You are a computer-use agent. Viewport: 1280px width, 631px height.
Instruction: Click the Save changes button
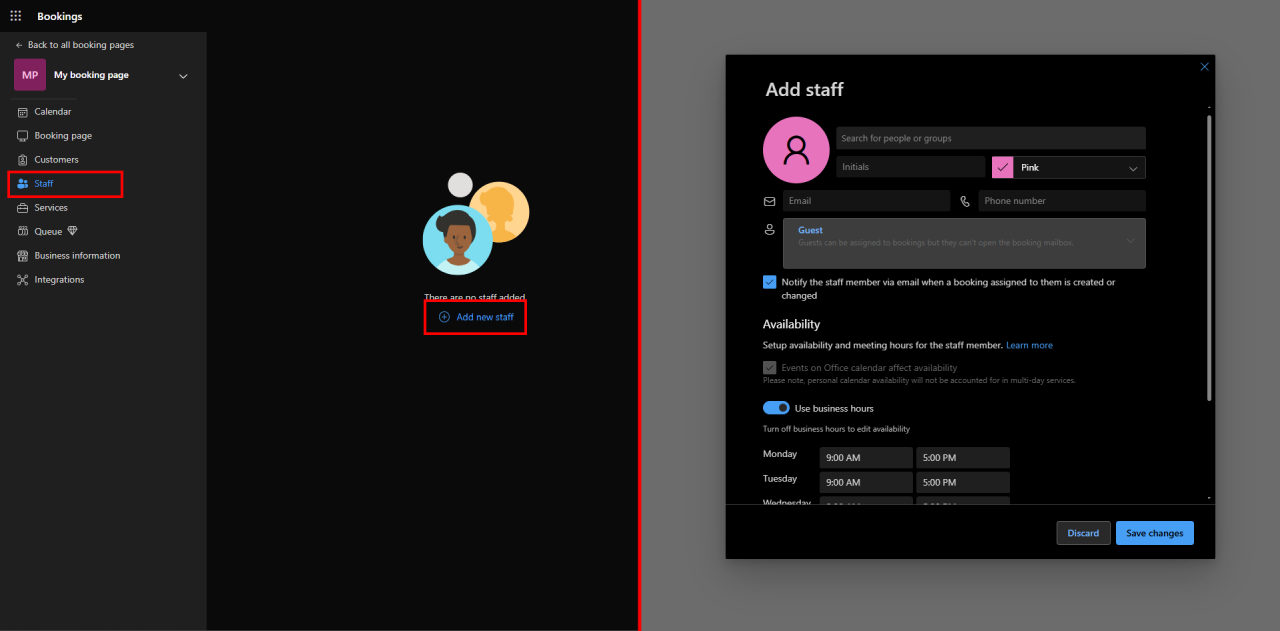(1155, 533)
